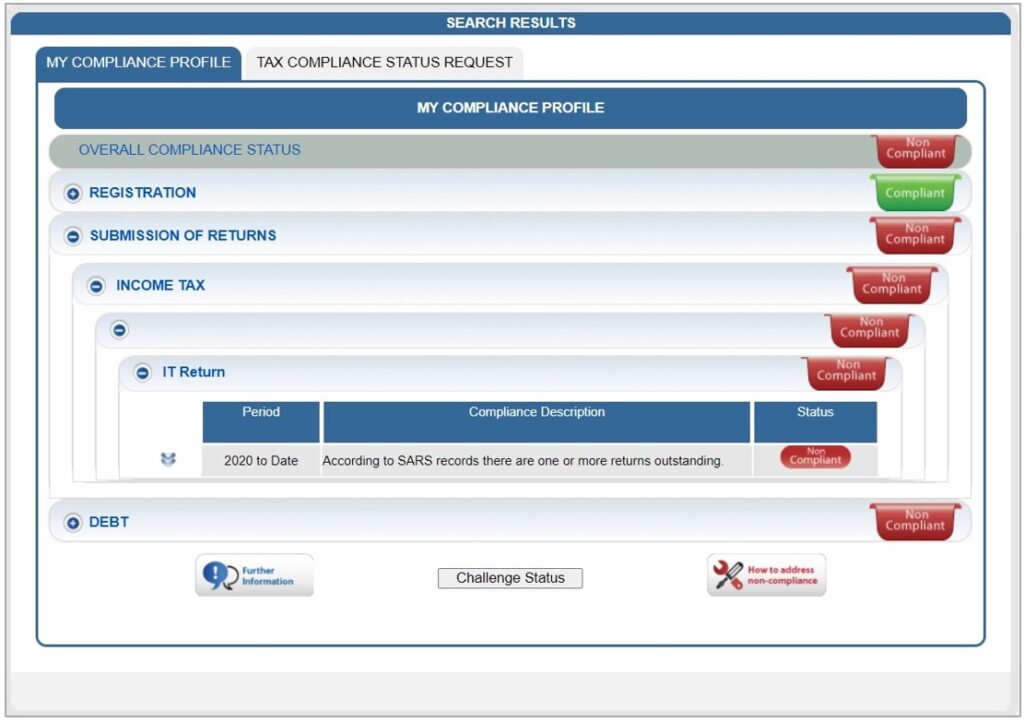Click the Submission of Returns label
Viewport: 1024px width, 722px height.
(x=183, y=235)
